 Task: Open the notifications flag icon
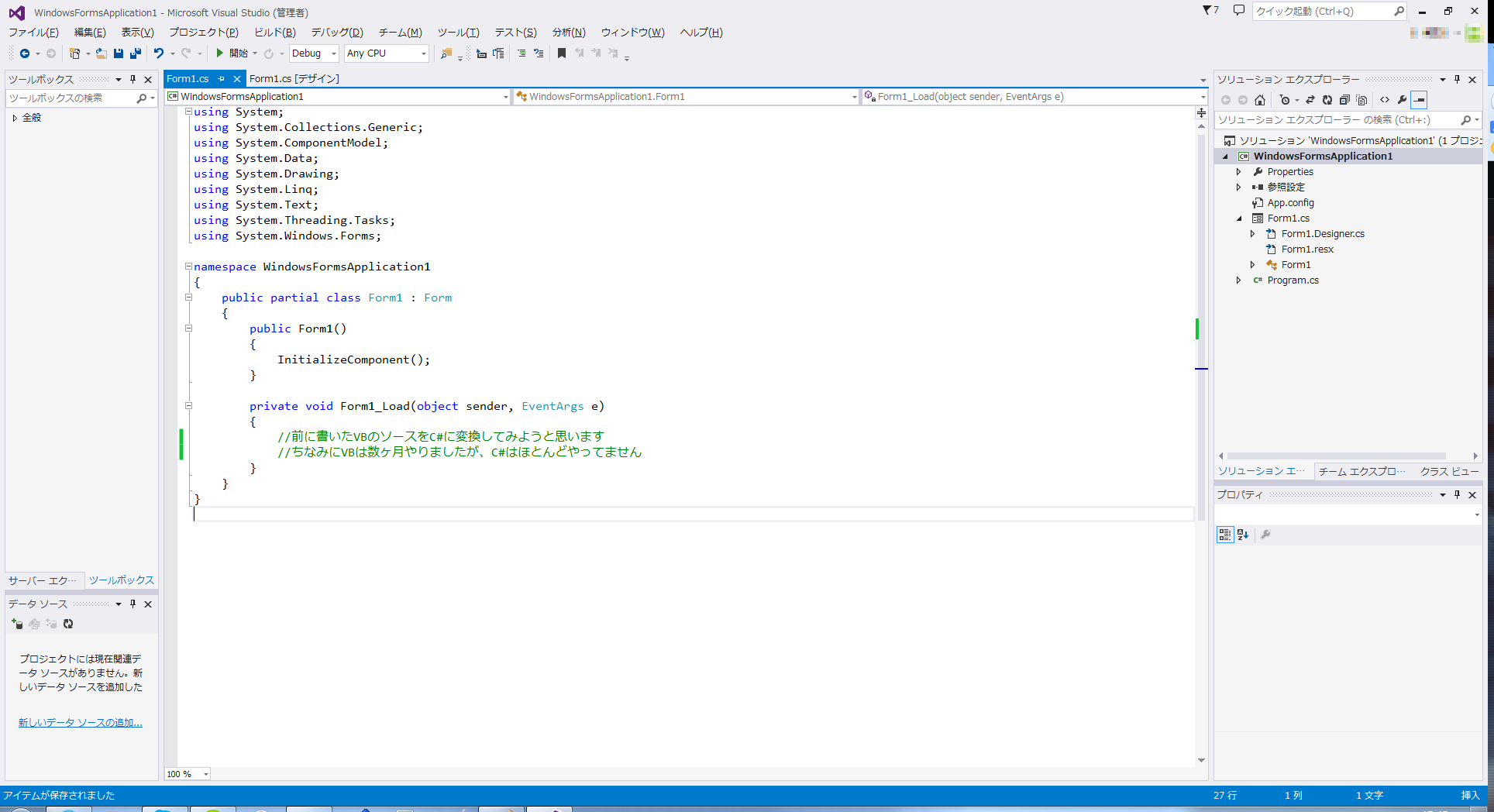1210,11
